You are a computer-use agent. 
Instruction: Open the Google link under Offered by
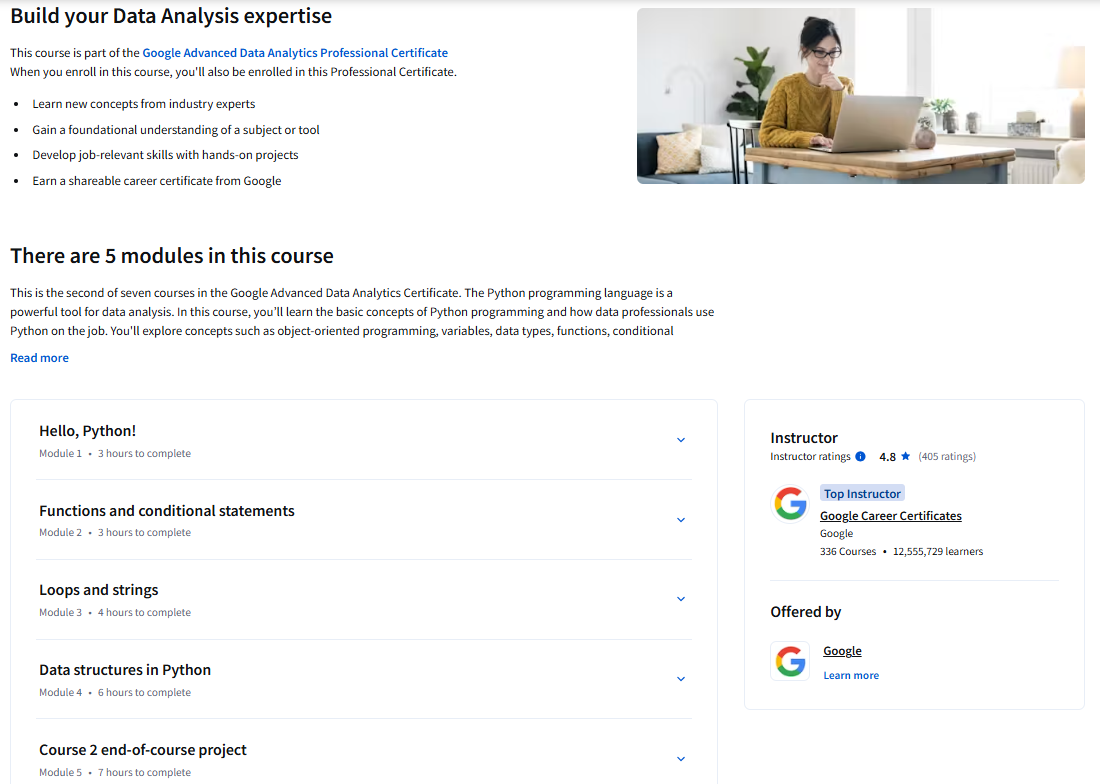(843, 651)
